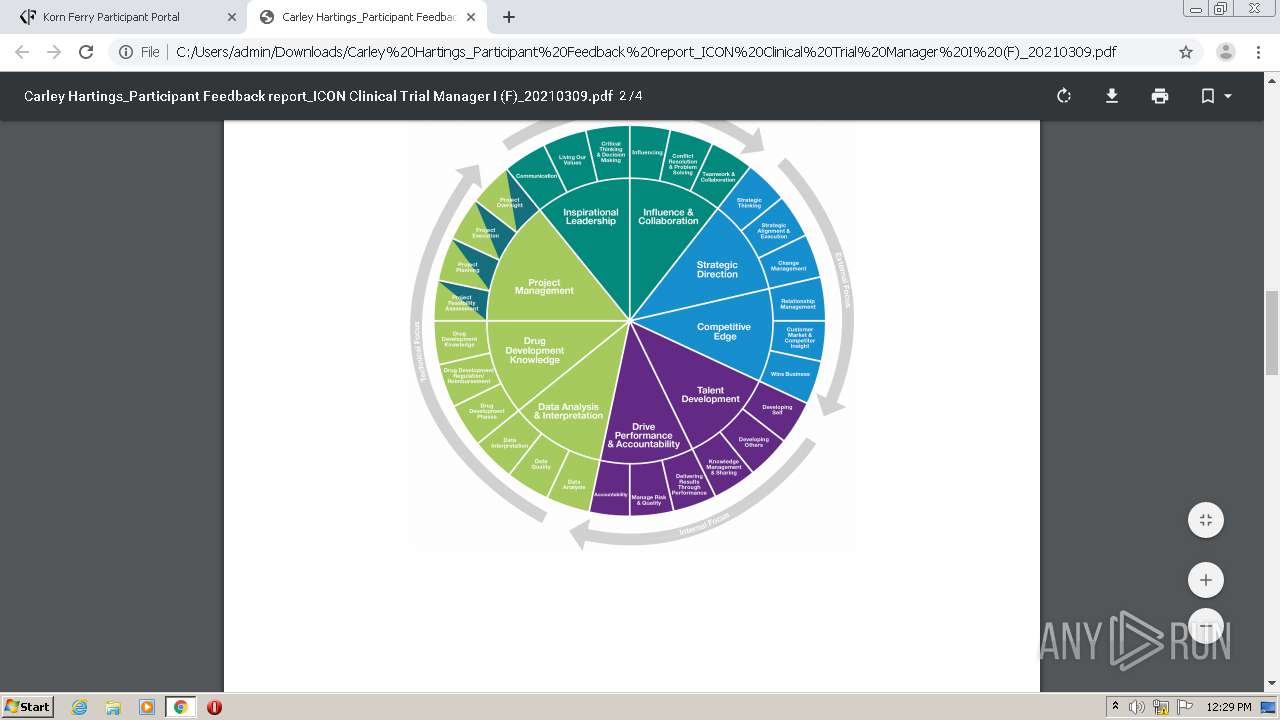Click the Relationship Management segment
Screen dimensions: 1280x720
click(798, 304)
